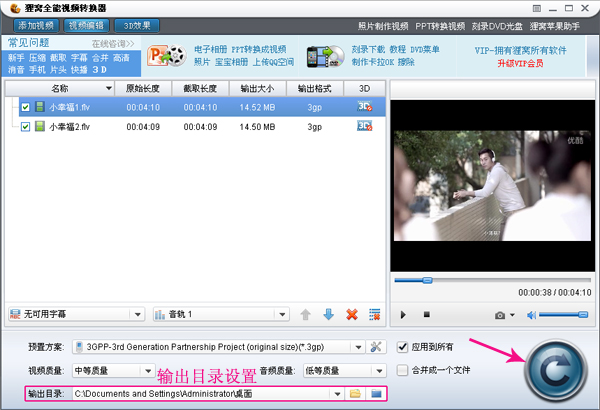The width and height of the screenshot is (600, 410).
Task: Uncheck the 小幸福1.flv checkbox
Action: pos(25,107)
